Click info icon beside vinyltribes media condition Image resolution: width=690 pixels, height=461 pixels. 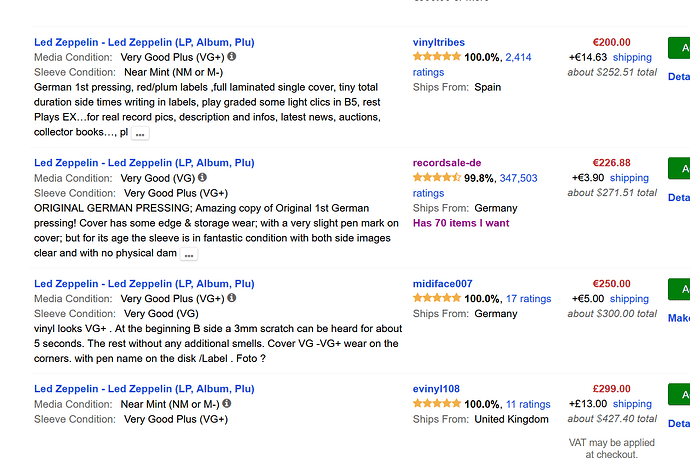point(231,56)
